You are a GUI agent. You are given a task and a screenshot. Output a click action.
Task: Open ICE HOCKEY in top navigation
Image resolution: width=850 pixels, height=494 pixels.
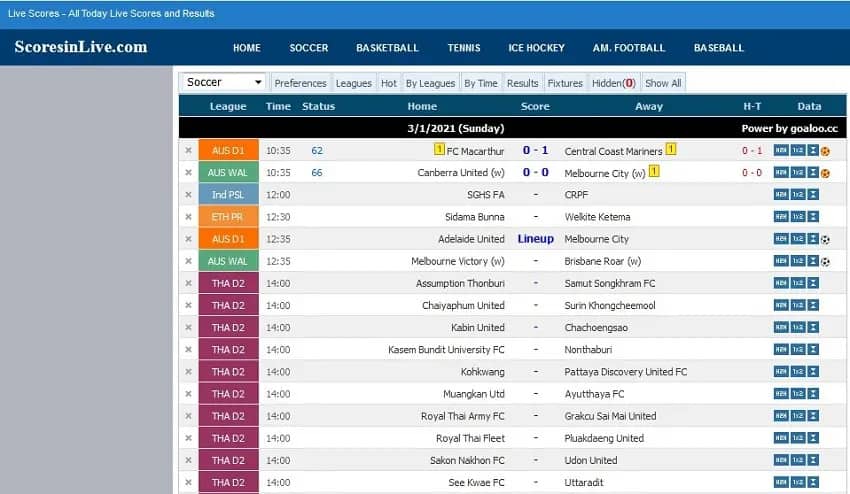(x=536, y=48)
